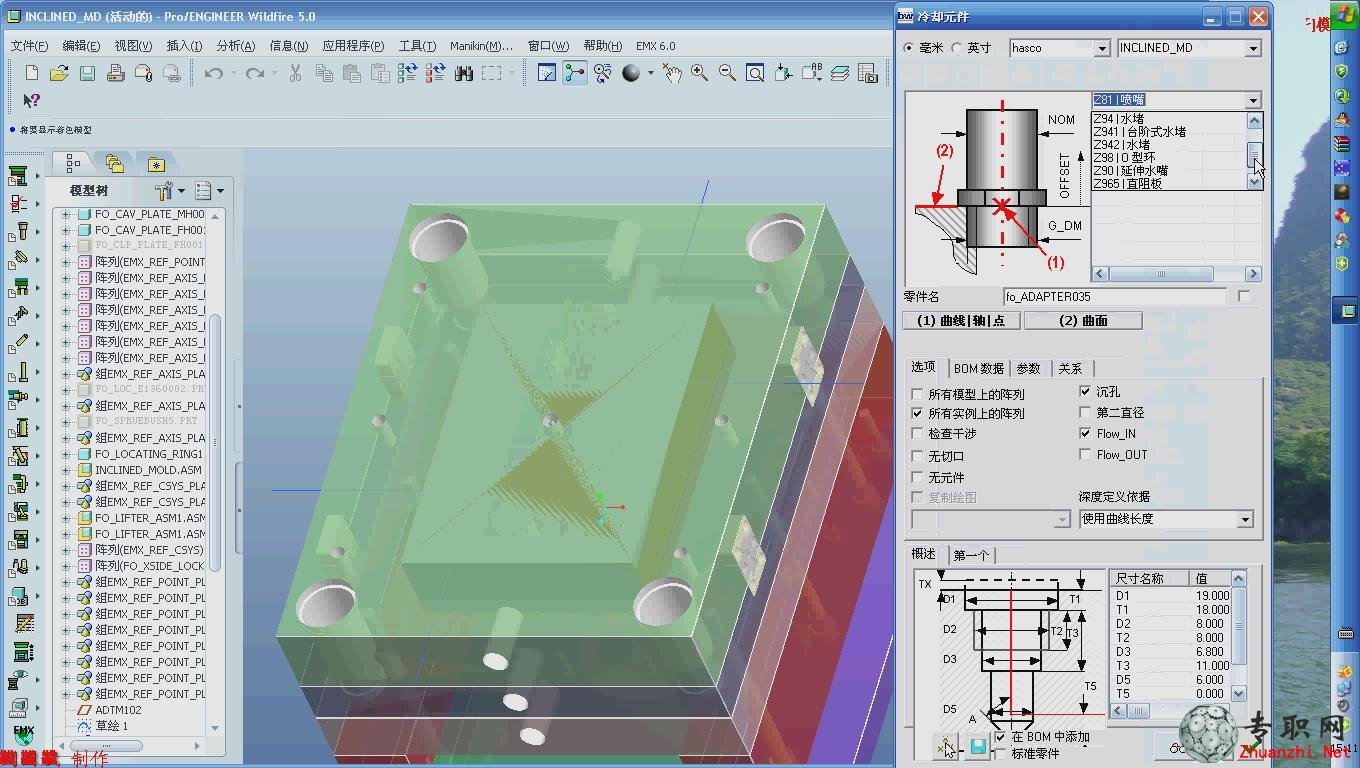Click the Refit zoom icon

pyautogui.click(x=755, y=73)
